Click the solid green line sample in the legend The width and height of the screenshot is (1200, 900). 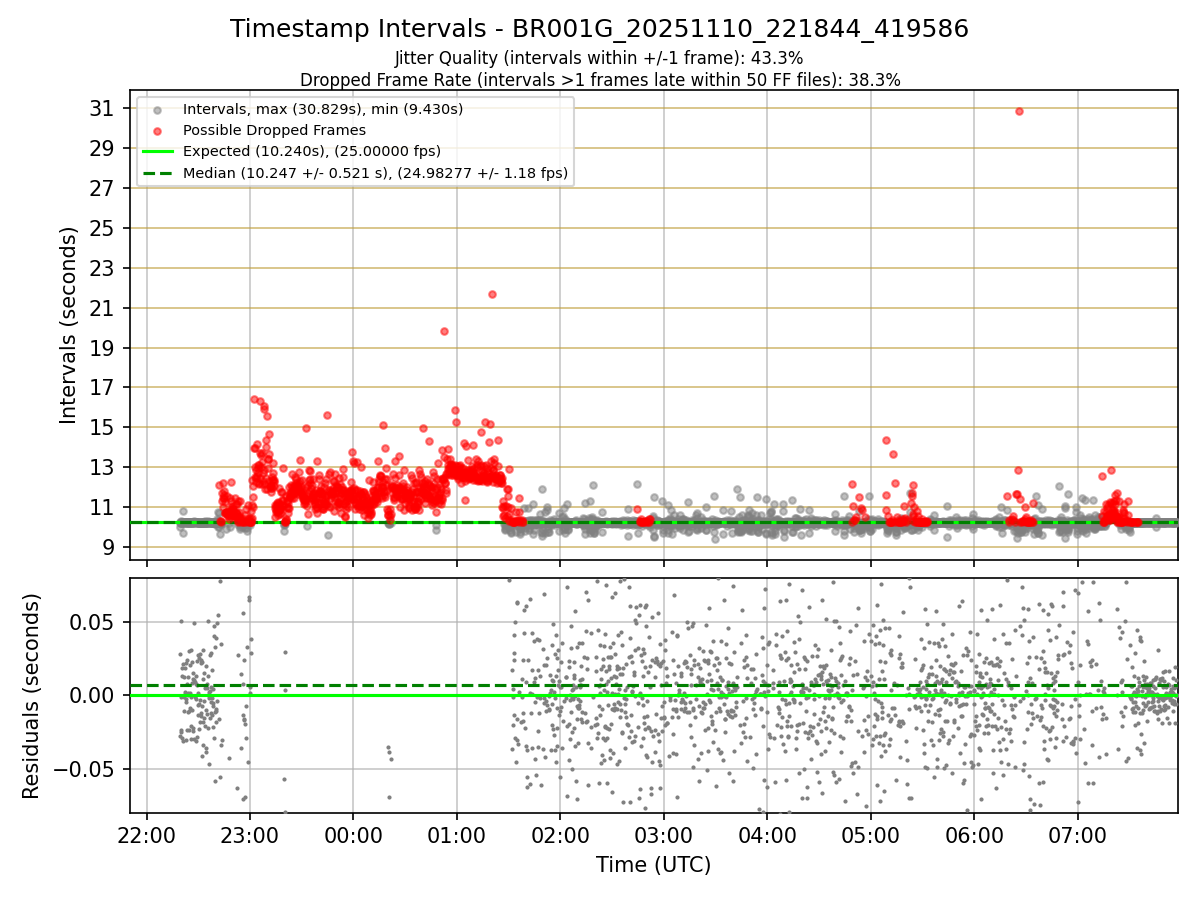(157, 152)
